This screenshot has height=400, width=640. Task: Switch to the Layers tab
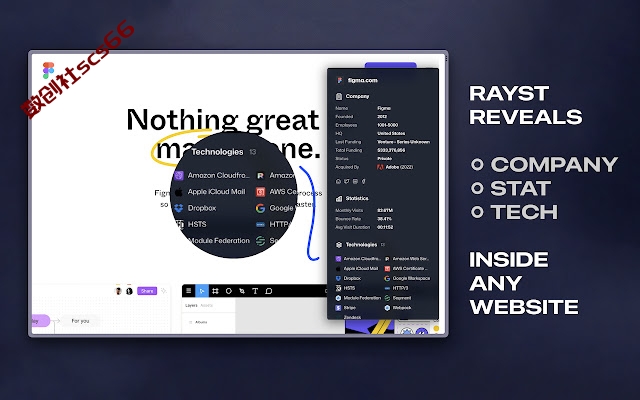(x=191, y=305)
